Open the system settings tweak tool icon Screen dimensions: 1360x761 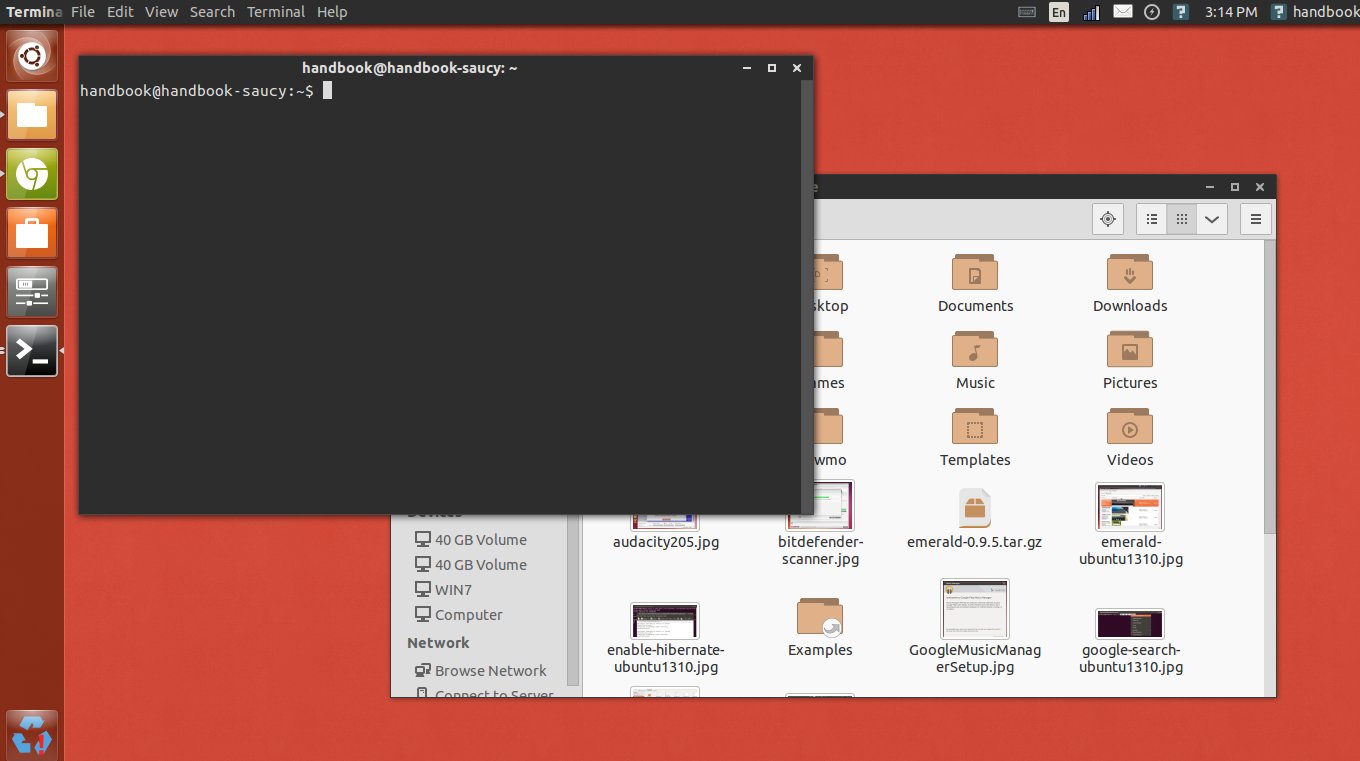point(32,292)
